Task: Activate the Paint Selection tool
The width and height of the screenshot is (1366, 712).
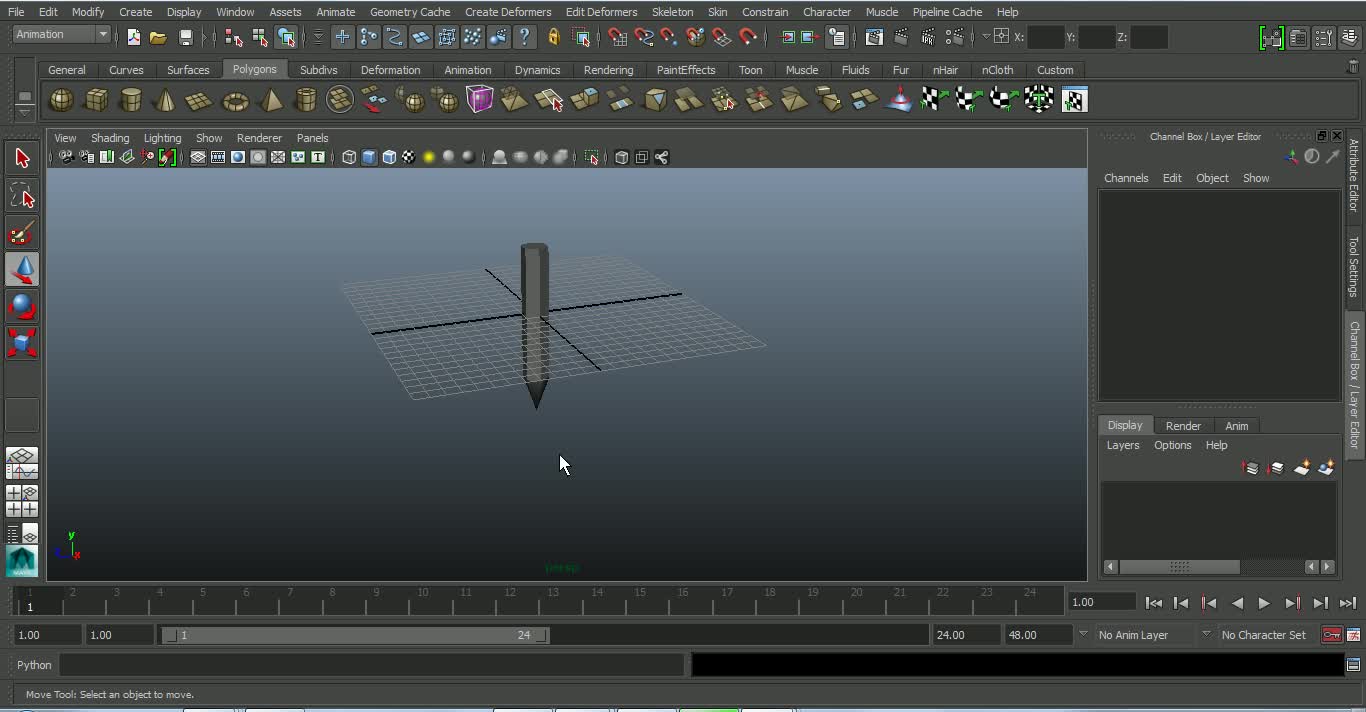Action: coord(22,232)
